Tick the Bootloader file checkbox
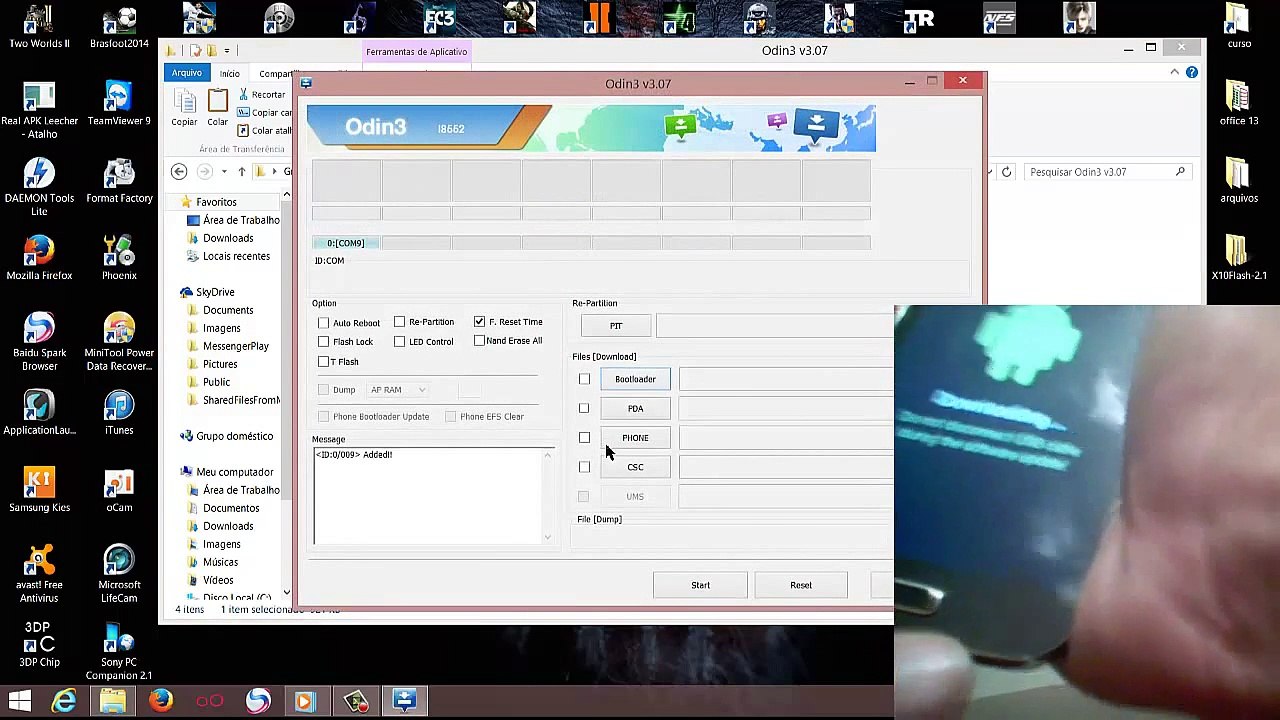1280x720 pixels. pos(584,379)
